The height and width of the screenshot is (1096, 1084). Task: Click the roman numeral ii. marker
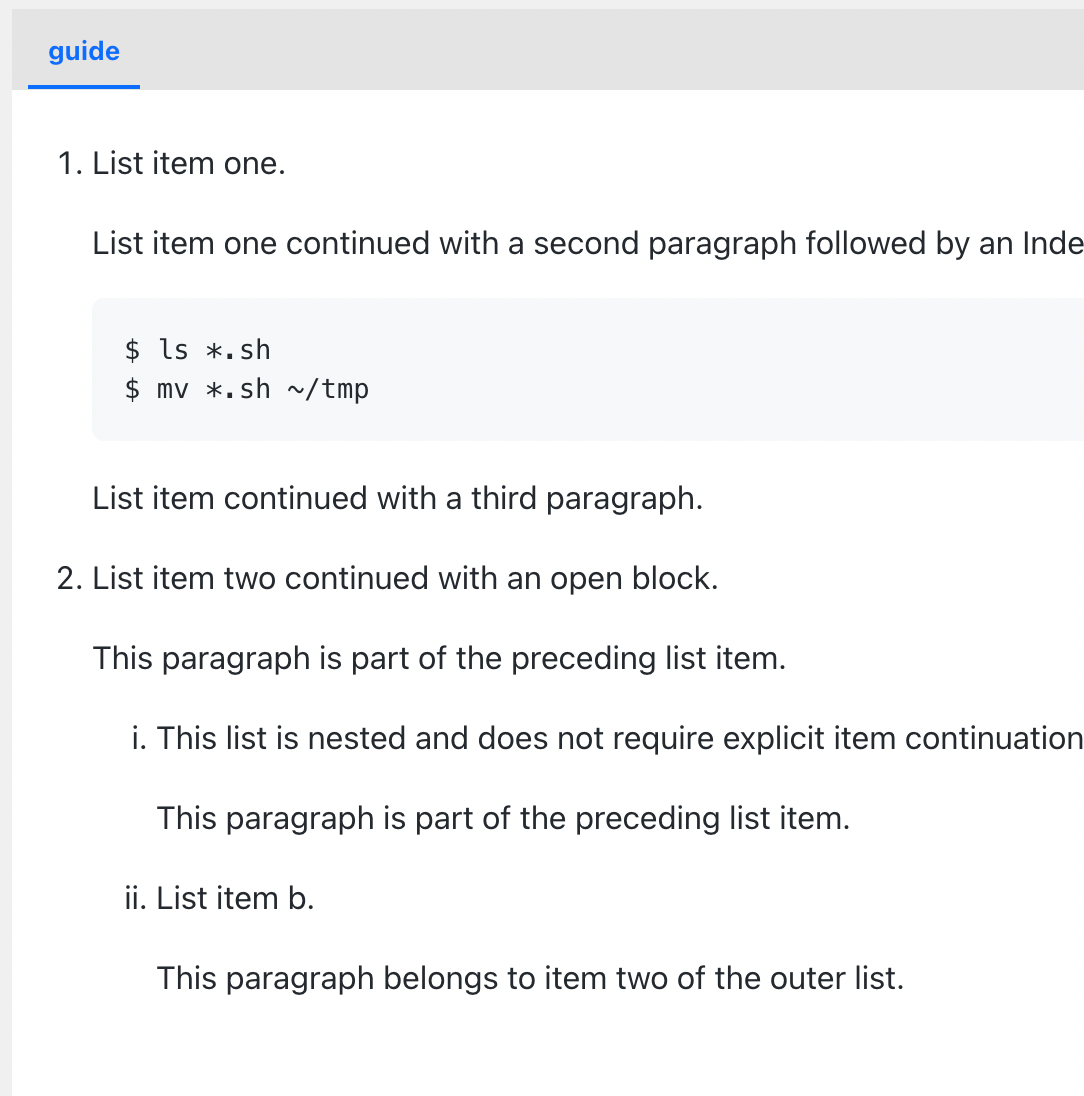click(136, 898)
